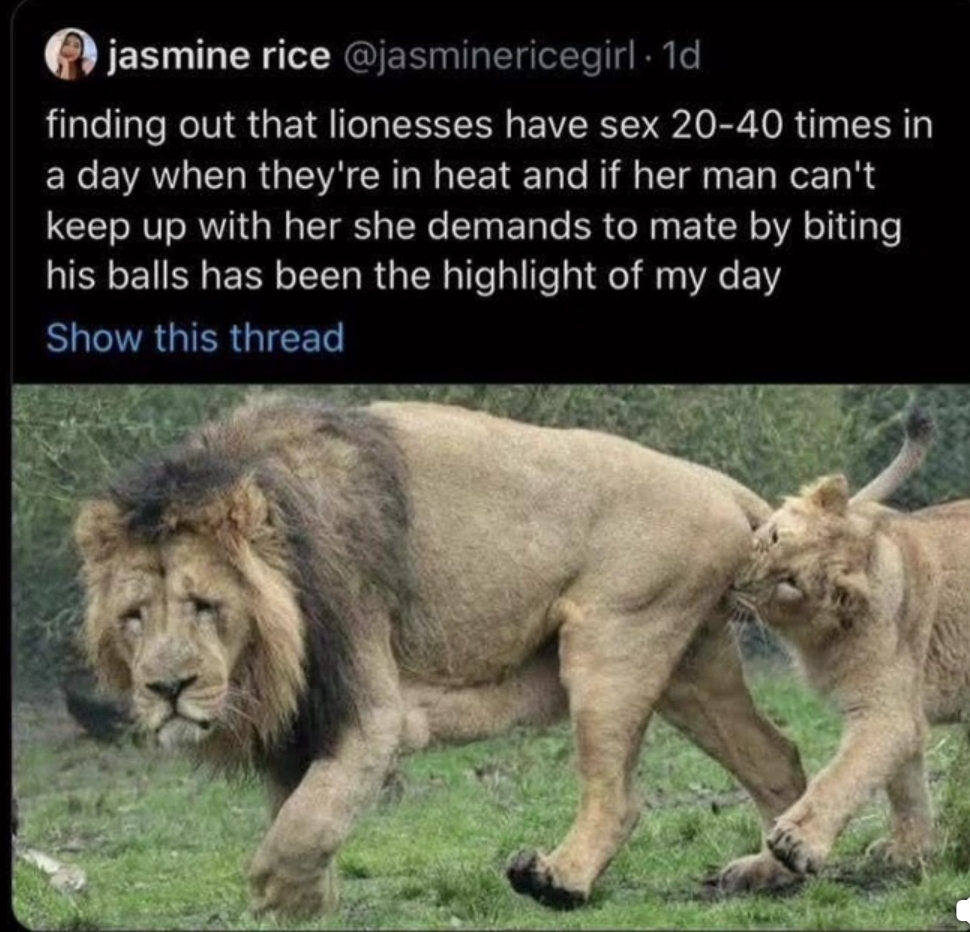The width and height of the screenshot is (970, 932).
Task: Open jasmine rice's profile avatar
Action: 71,54
